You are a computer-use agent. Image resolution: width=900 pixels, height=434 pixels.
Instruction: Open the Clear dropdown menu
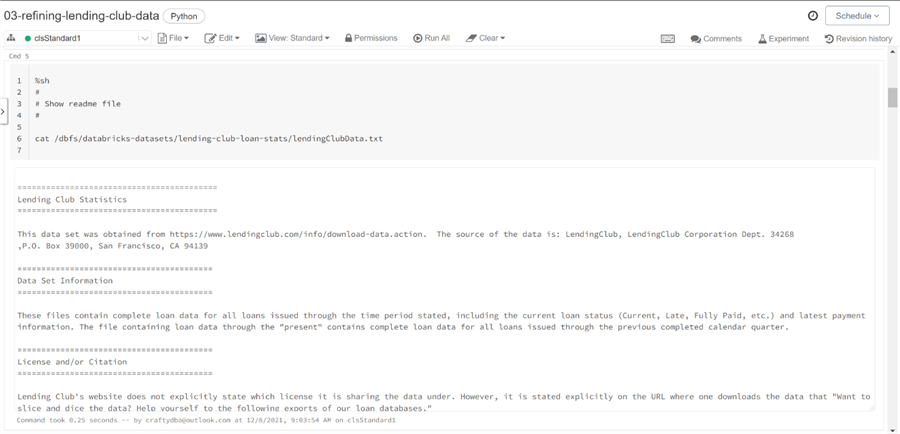tap(485, 38)
